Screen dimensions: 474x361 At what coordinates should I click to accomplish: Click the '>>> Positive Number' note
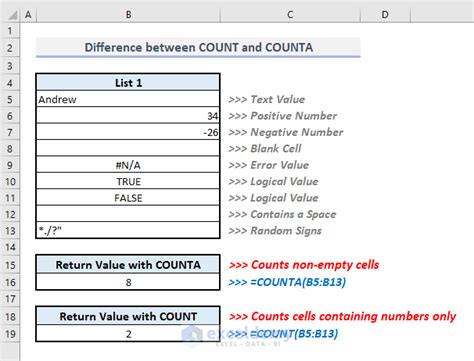(x=283, y=116)
